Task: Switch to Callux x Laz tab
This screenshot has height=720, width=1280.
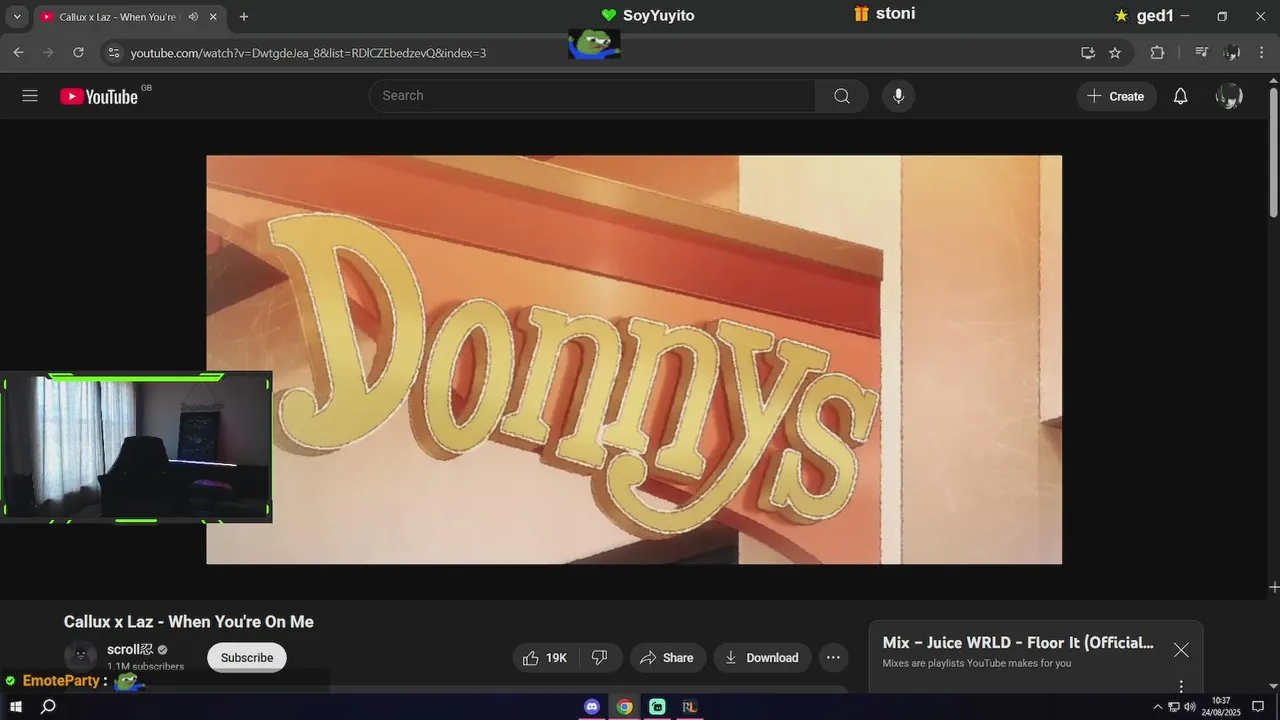Action: pyautogui.click(x=117, y=17)
